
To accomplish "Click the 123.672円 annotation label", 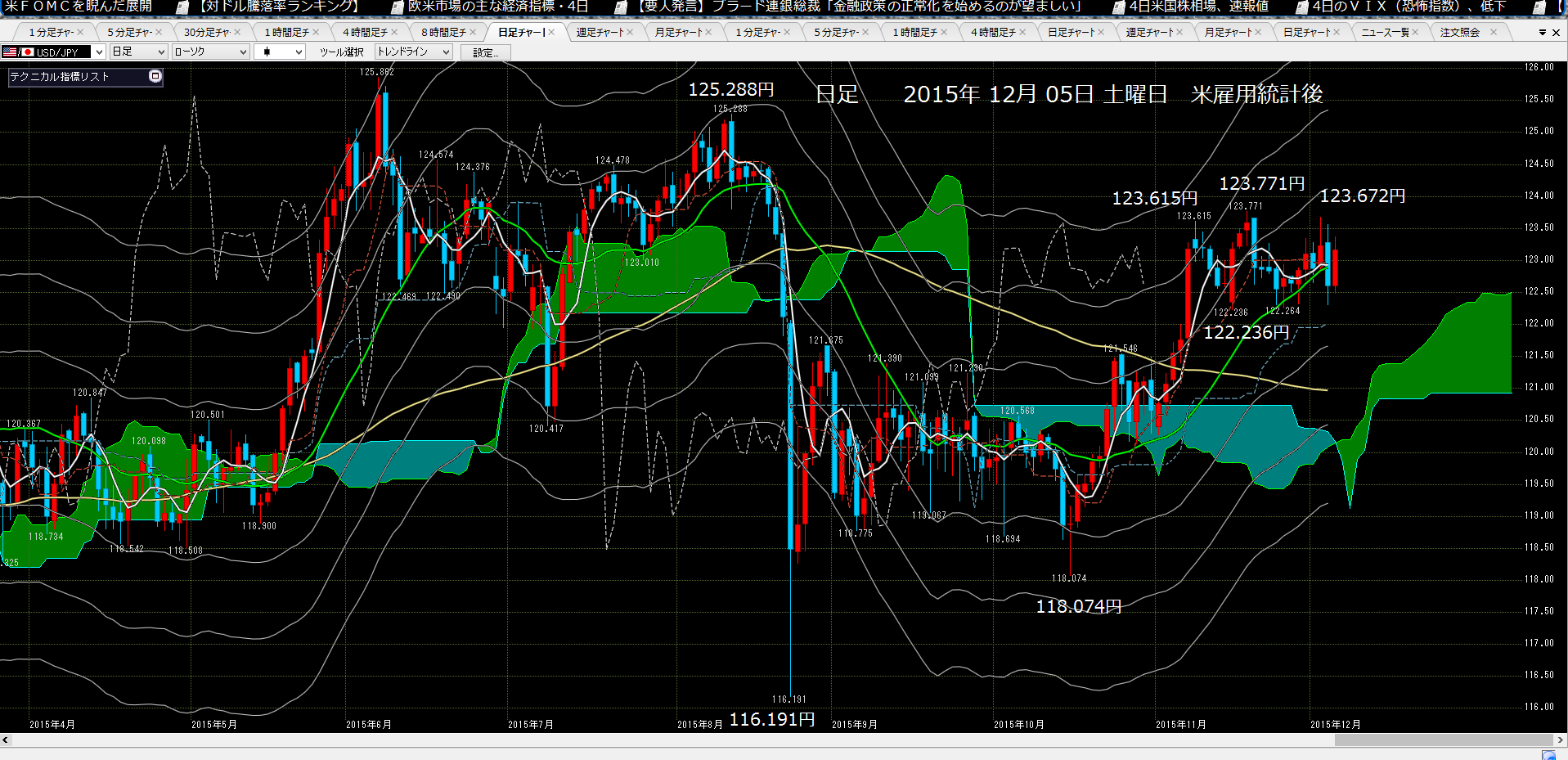I will pyautogui.click(x=1362, y=196).
